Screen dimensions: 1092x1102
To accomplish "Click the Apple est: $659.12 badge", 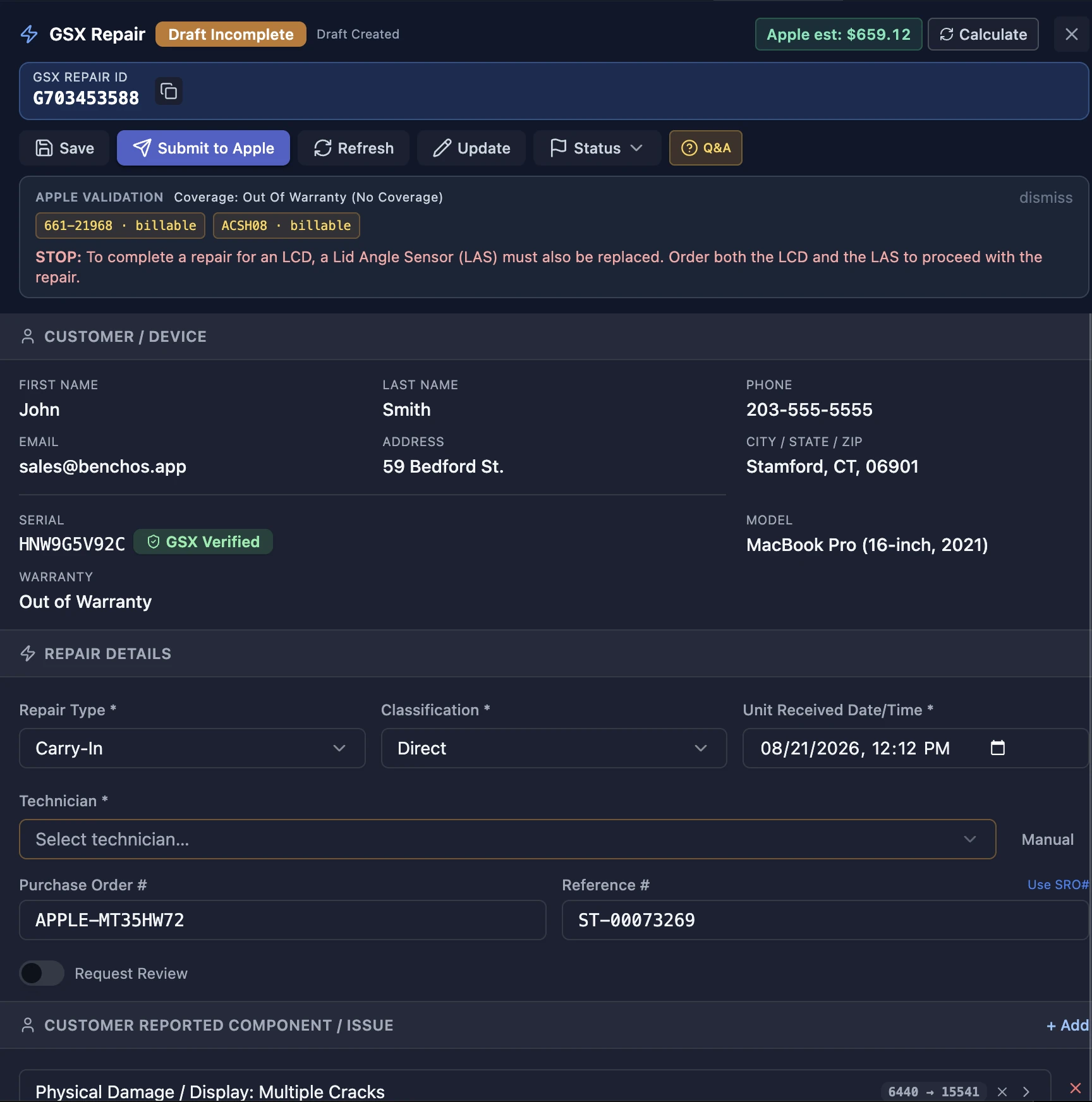I will (839, 34).
